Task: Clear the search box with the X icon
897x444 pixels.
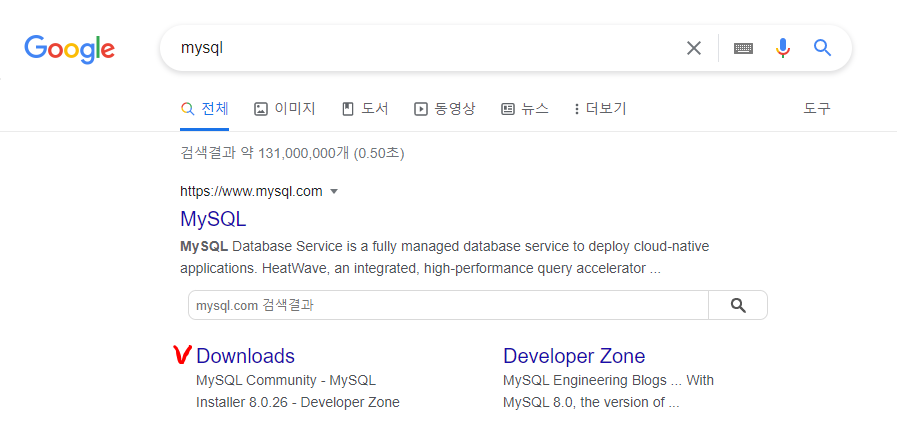Action: [693, 48]
